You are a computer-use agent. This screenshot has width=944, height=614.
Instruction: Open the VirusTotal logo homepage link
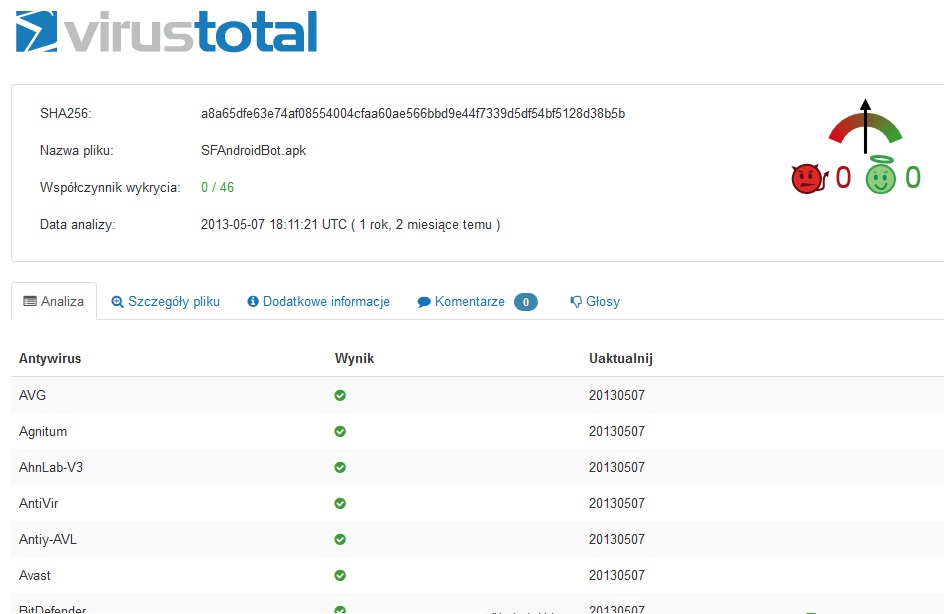(x=166, y=31)
